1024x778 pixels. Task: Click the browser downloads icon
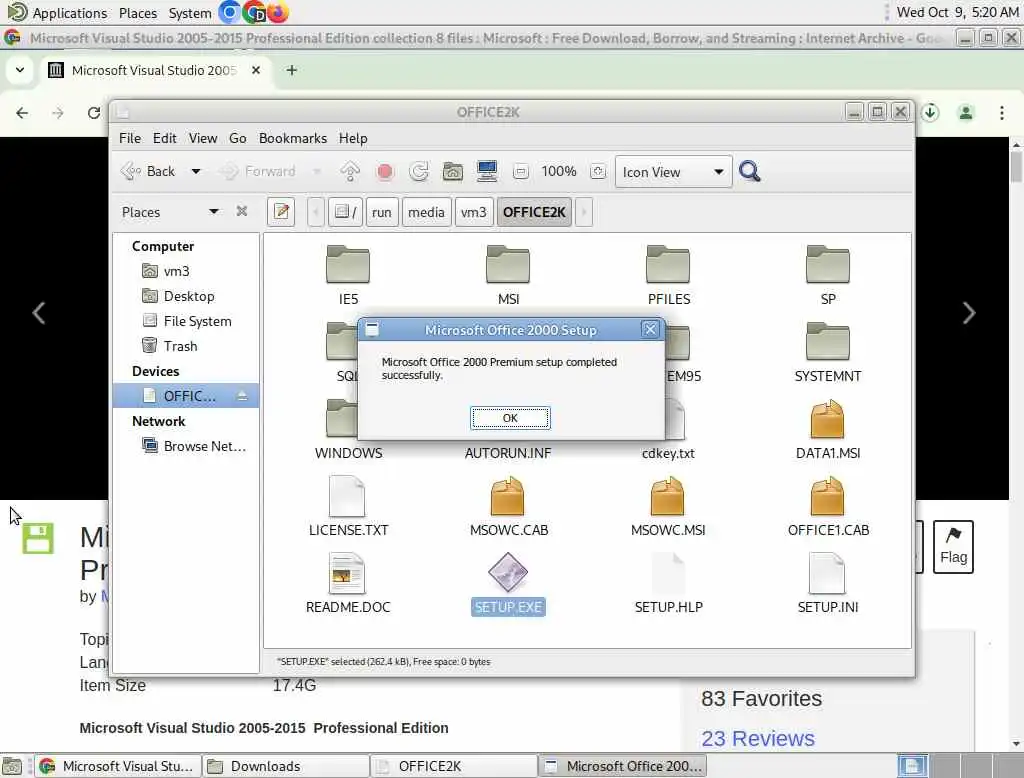pos(930,113)
